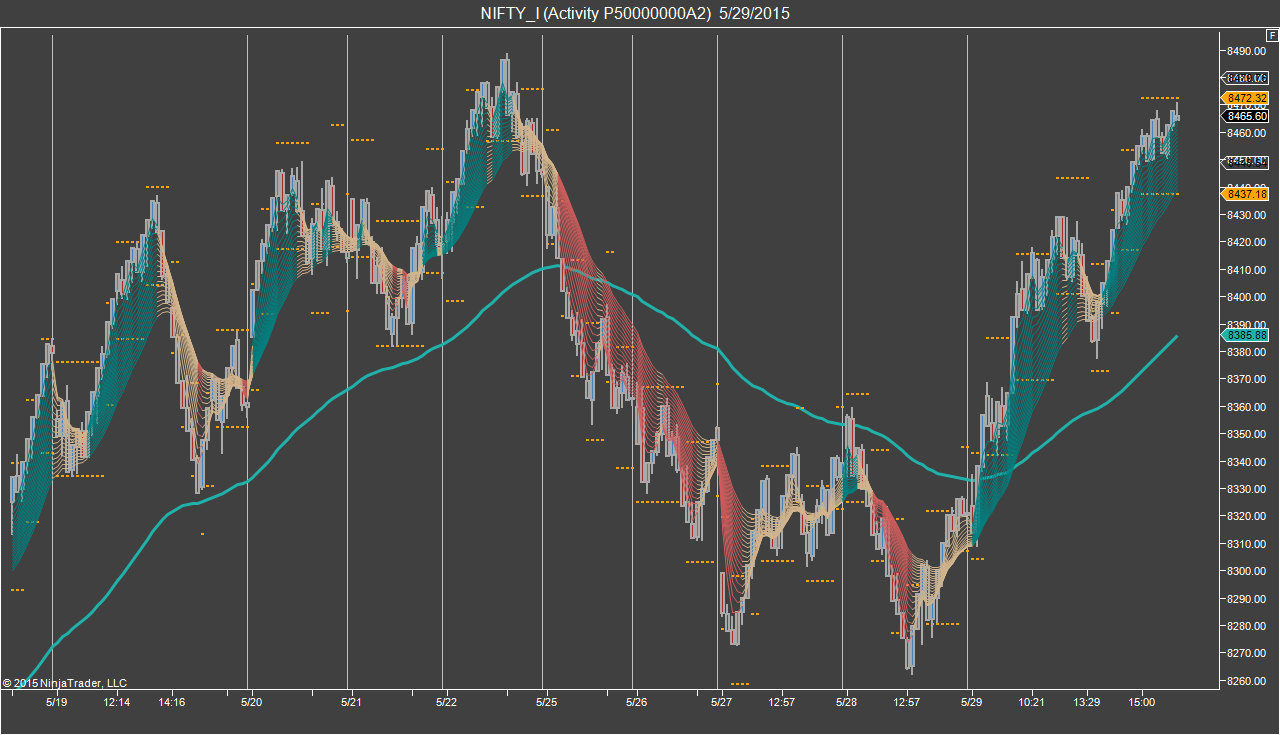The width and height of the screenshot is (1280, 735).
Task: Click the 8420.00 price axis label
Action: [x=1247, y=242]
